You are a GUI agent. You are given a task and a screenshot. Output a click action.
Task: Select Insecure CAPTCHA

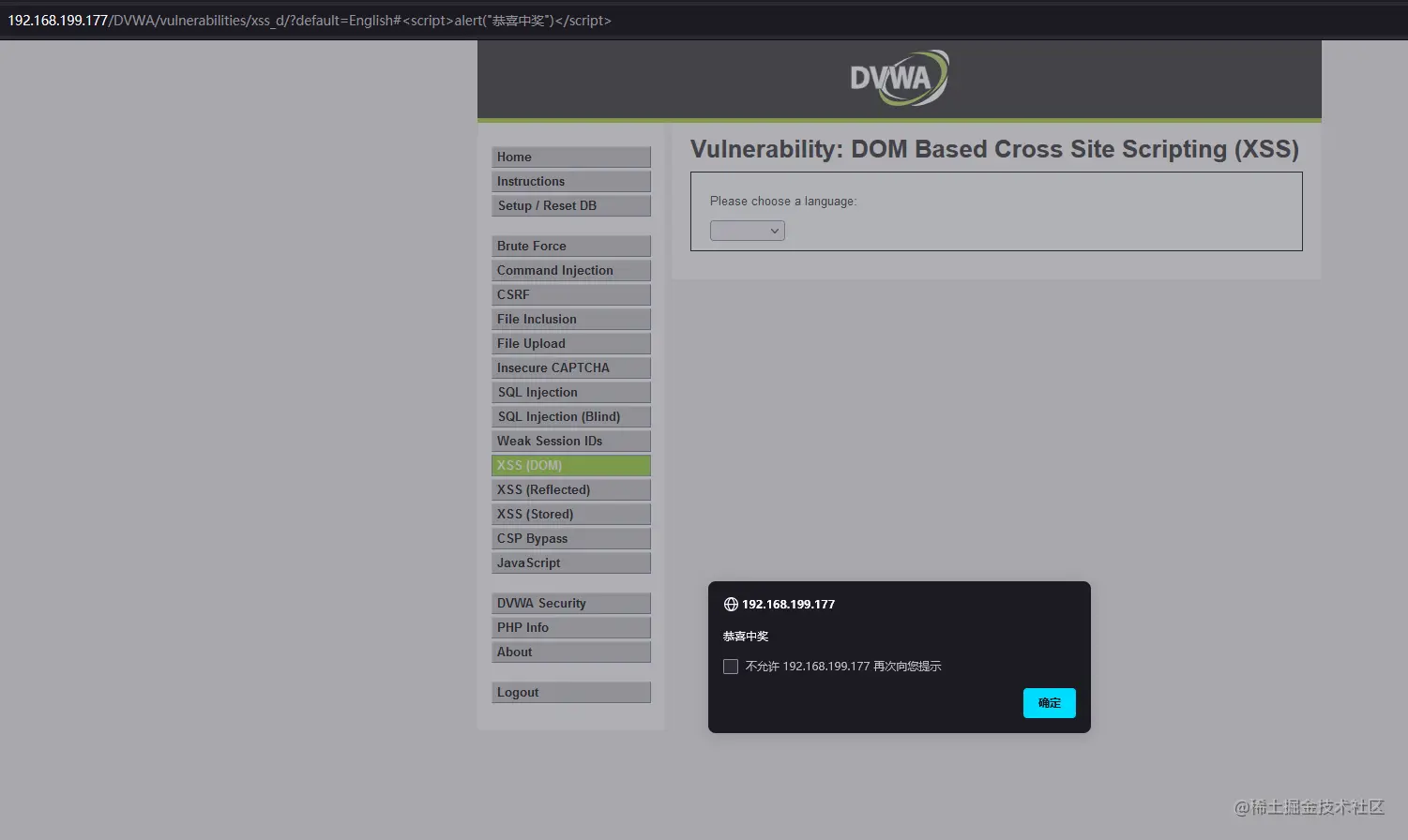[571, 367]
